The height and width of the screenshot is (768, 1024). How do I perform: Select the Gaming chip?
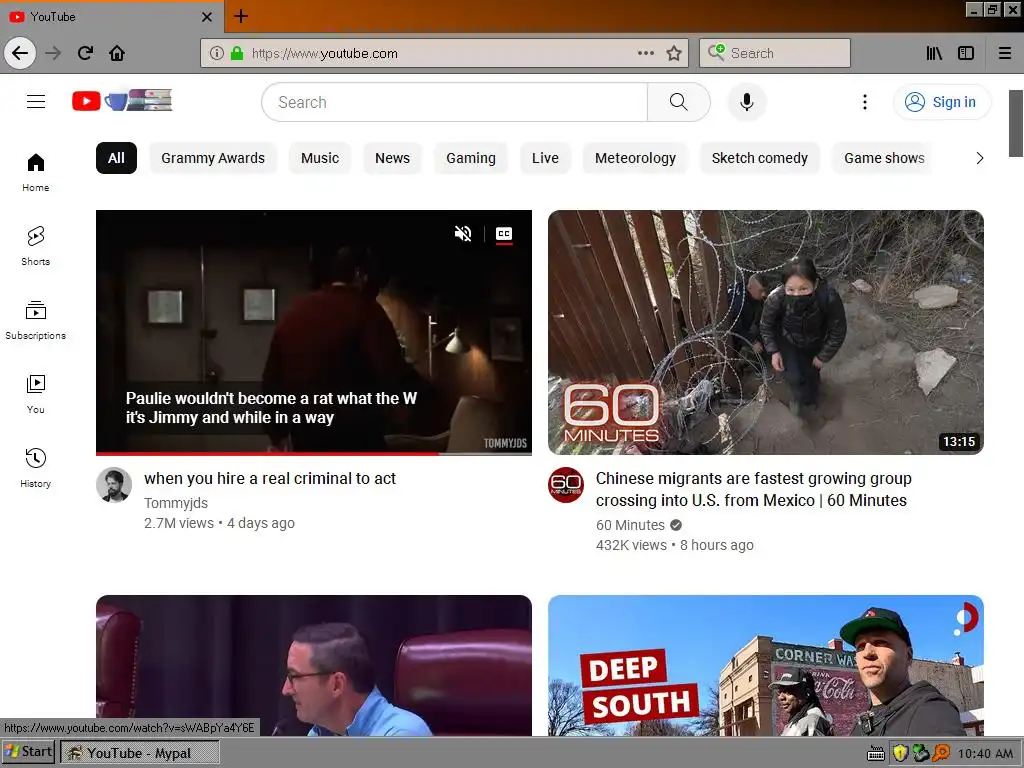click(471, 158)
